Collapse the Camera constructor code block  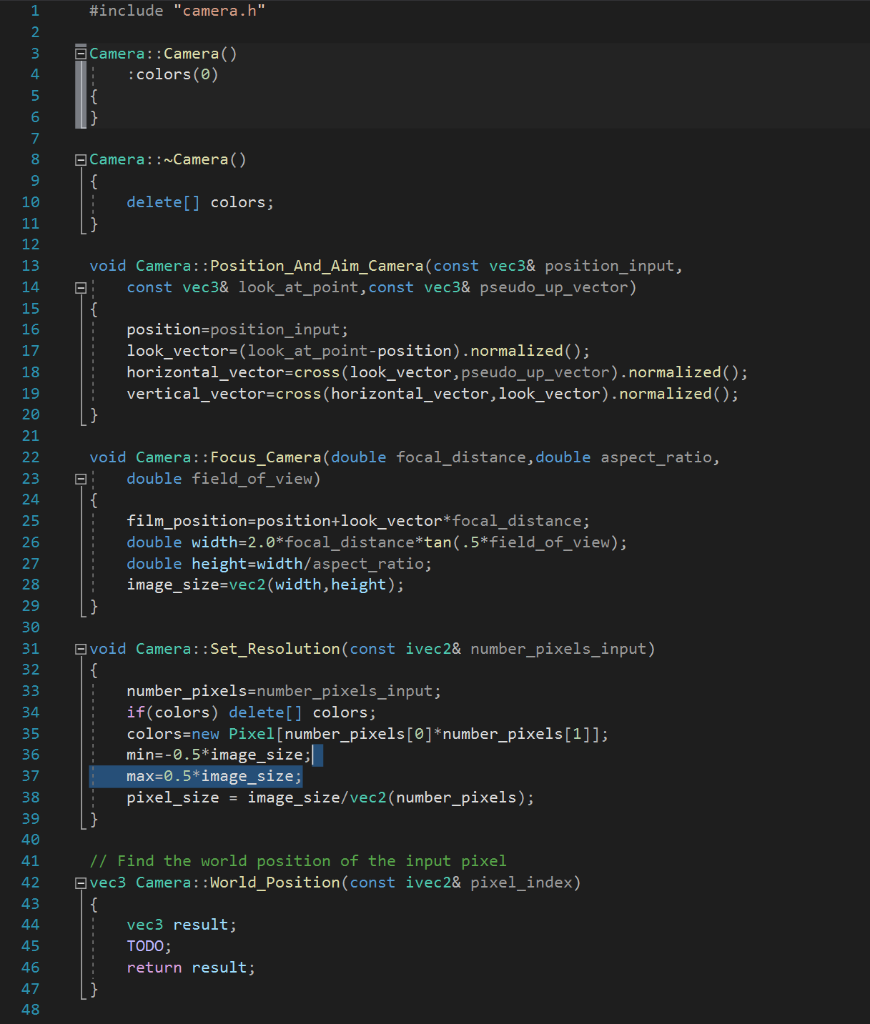point(80,53)
